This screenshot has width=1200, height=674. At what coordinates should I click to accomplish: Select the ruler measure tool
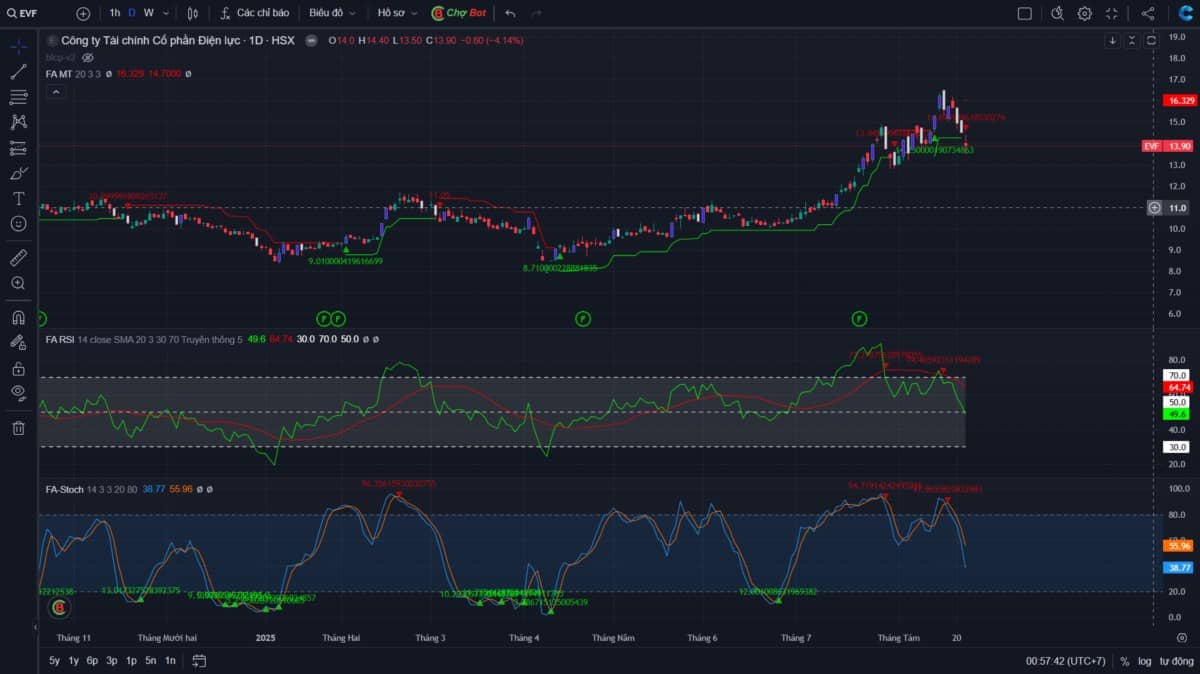[x=18, y=258]
